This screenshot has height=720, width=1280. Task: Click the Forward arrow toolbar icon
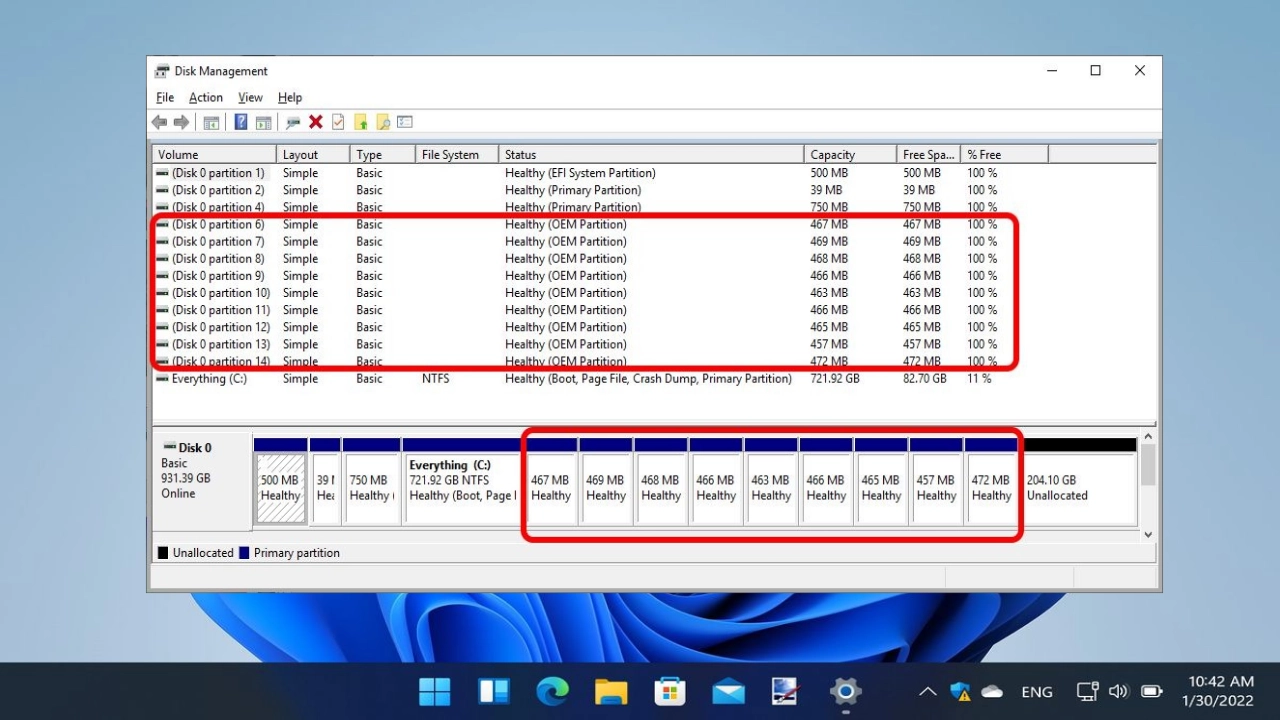[x=181, y=122]
